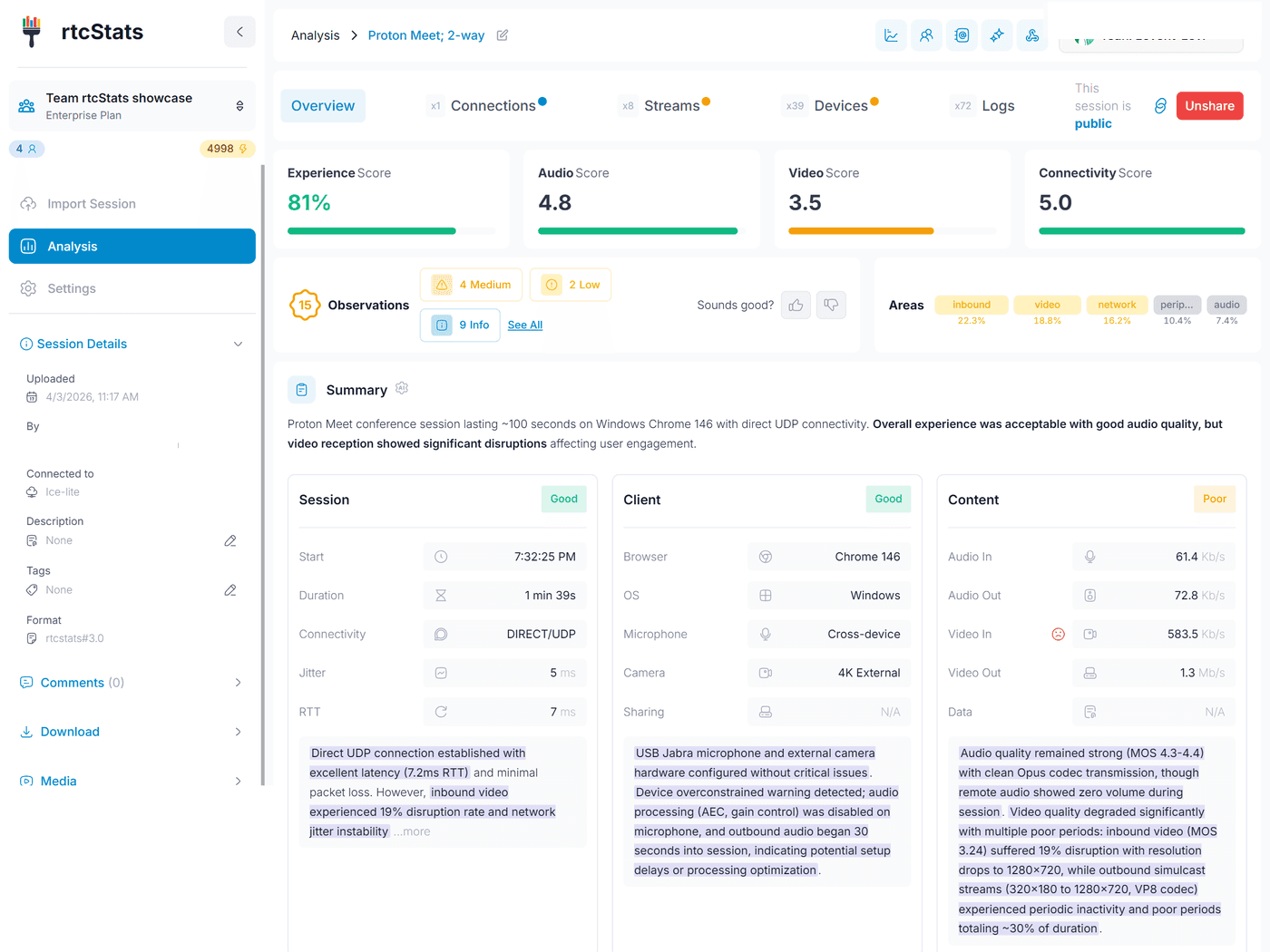Open the address book icon in header
The width and height of the screenshot is (1270, 952).
coord(962,35)
